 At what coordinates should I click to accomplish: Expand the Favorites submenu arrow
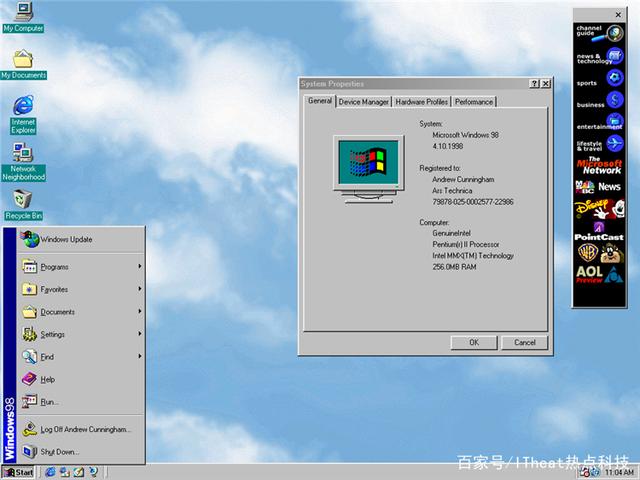click(140, 289)
